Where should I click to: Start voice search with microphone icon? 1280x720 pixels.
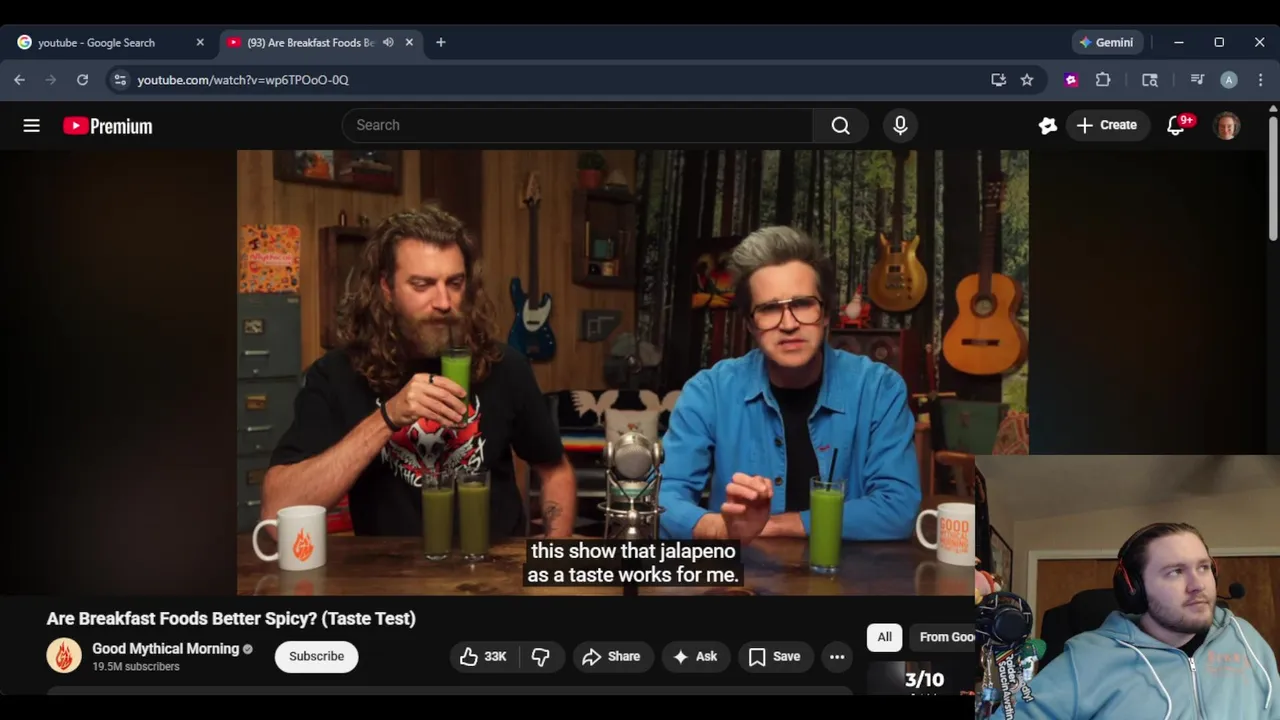click(x=900, y=125)
